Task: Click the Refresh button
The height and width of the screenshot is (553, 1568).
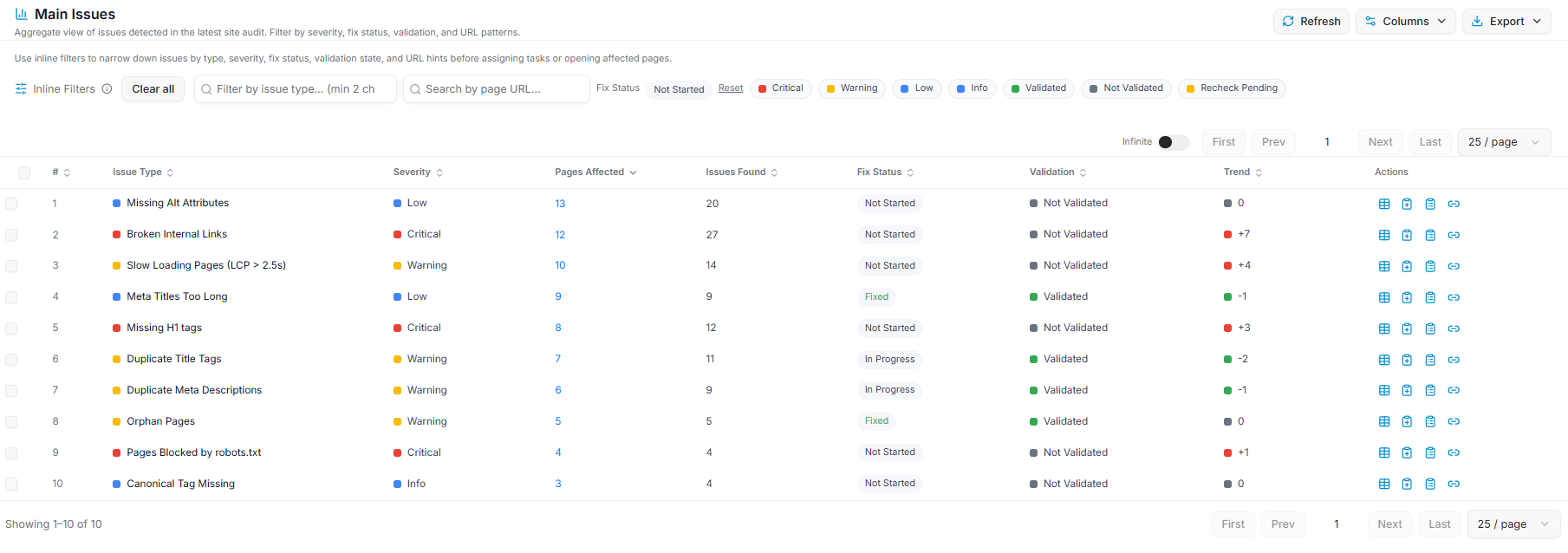Action: (1311, 22)
